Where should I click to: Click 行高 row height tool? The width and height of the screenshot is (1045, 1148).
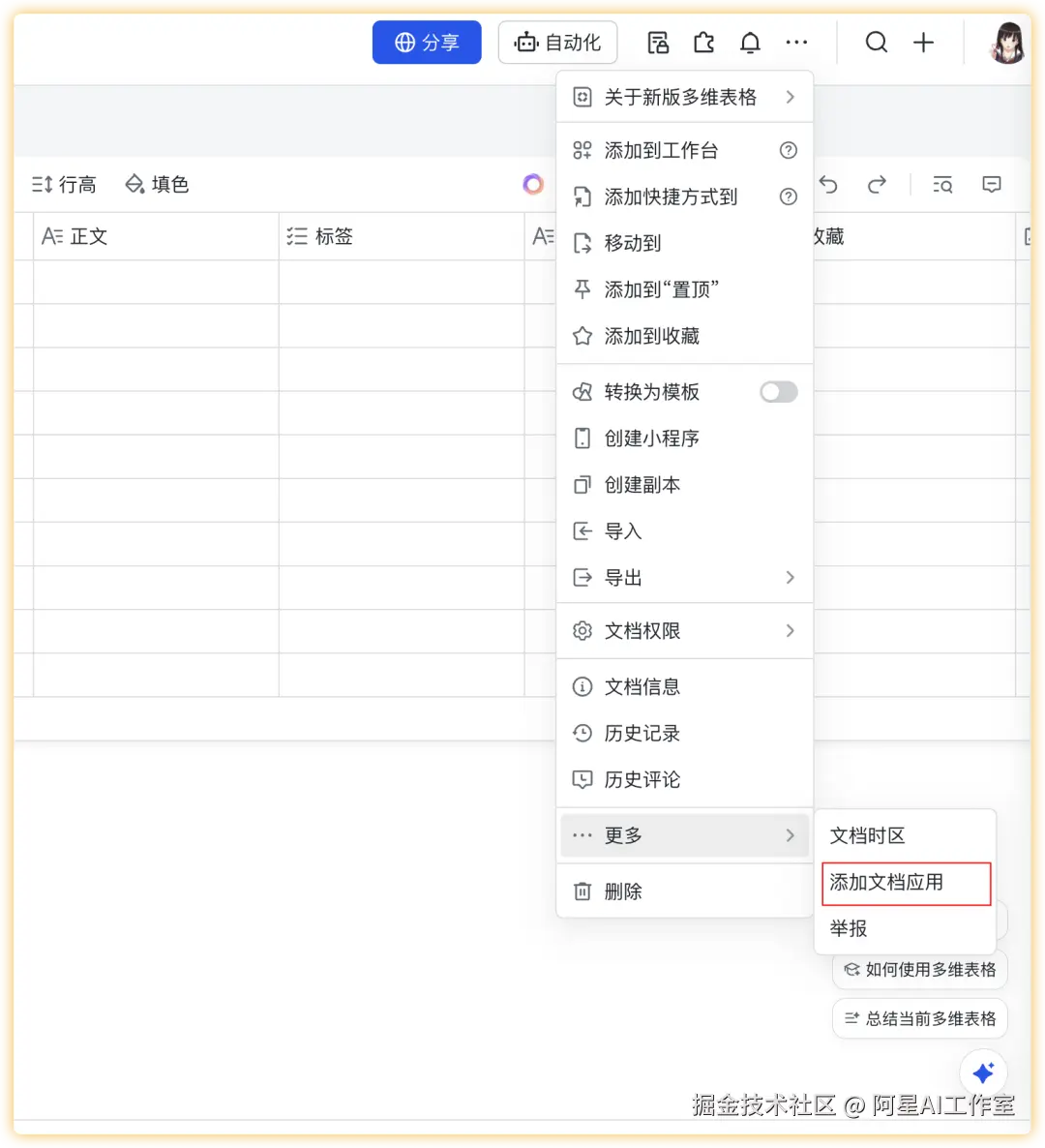pyautogui.click(x=64, y=185)
